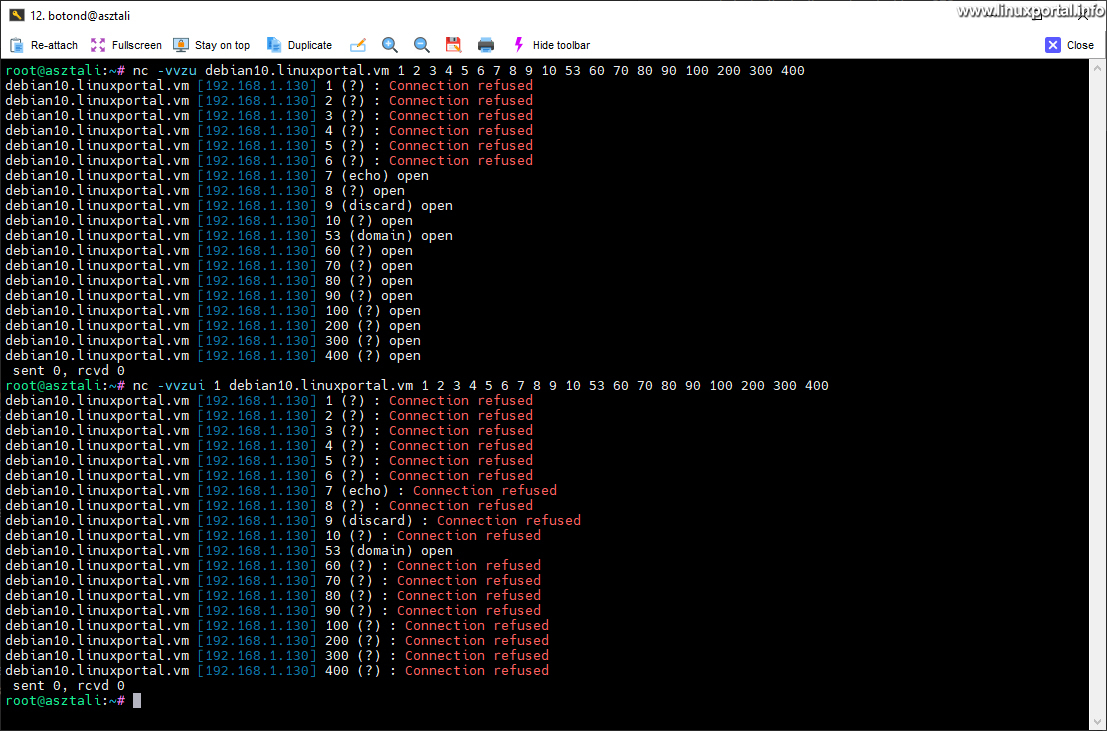Click the final 'sent 0, rcvd 0' line

click(x=68, y=686)
